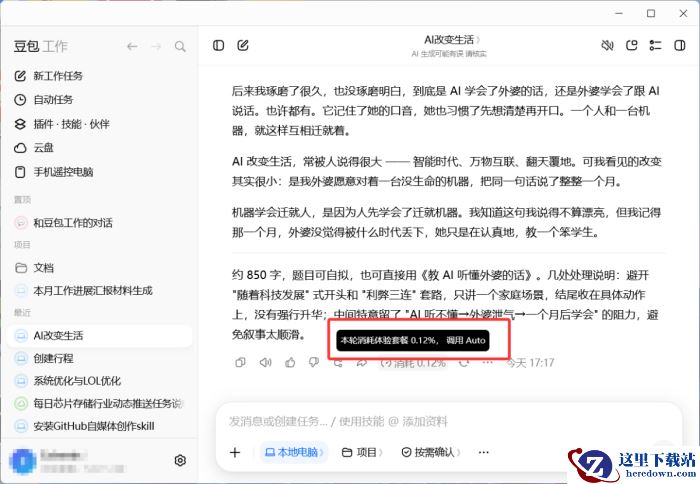The image size is (700, 484).
Task: Expand the AI改变生活 title chevron
Action: 478,40
